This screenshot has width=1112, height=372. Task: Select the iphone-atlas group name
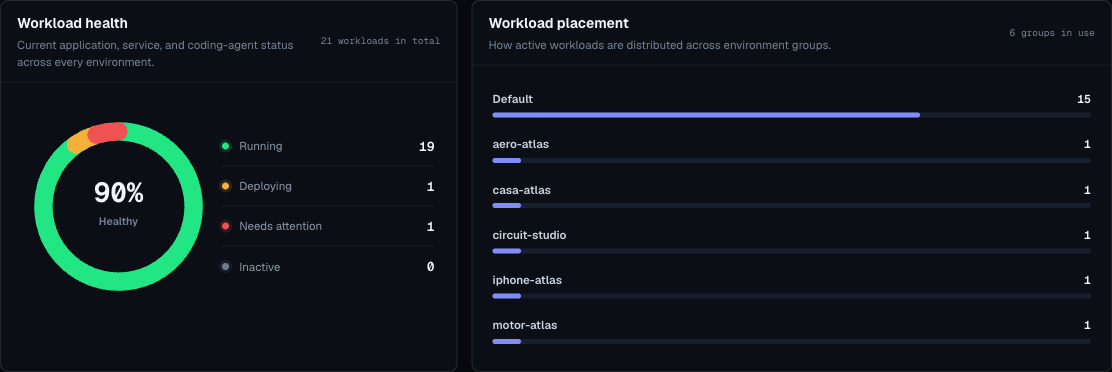527,281
